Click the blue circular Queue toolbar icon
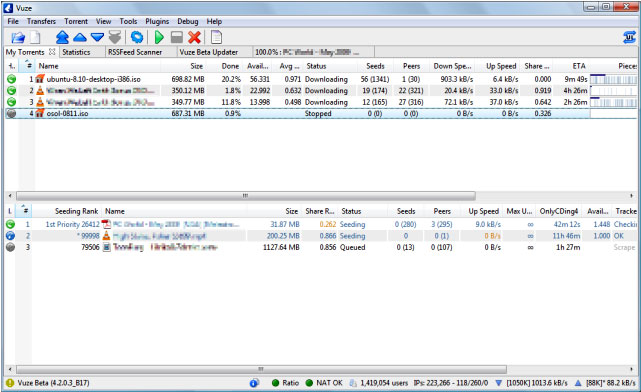 [137, 37]
